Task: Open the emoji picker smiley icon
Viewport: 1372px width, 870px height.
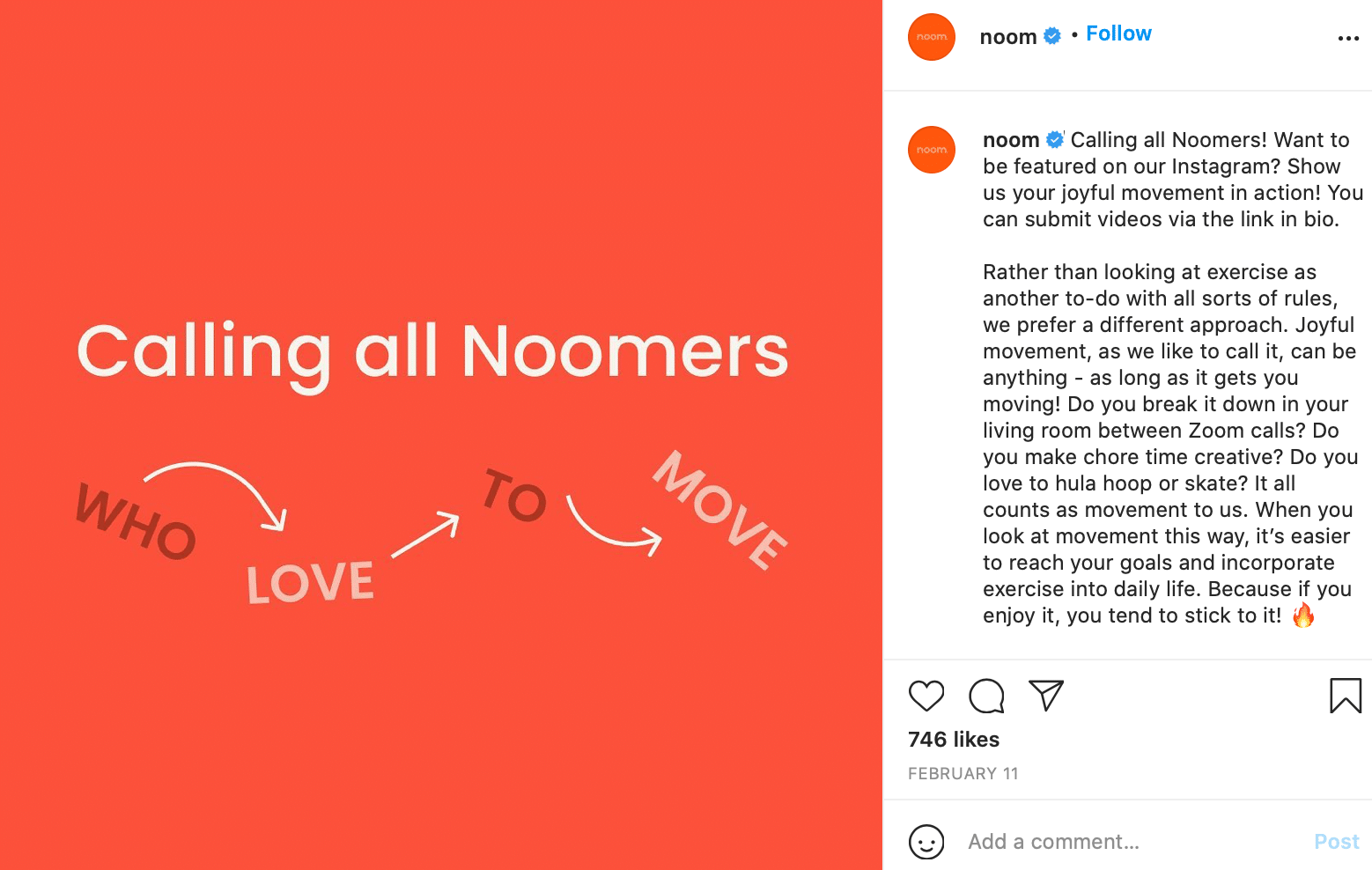Action: (x=926, y=842)
